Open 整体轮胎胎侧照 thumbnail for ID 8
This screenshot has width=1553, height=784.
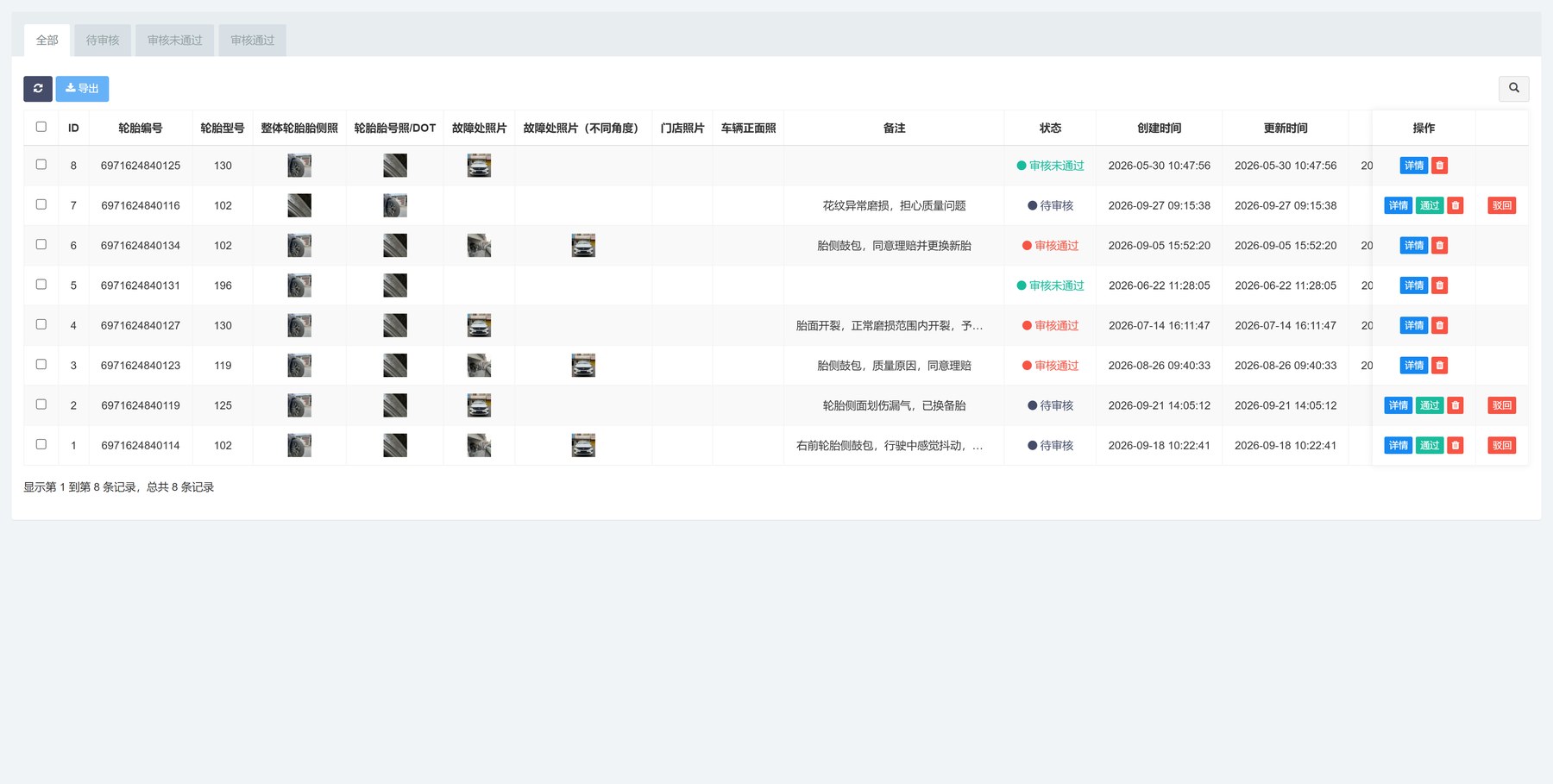pos(299,166)
